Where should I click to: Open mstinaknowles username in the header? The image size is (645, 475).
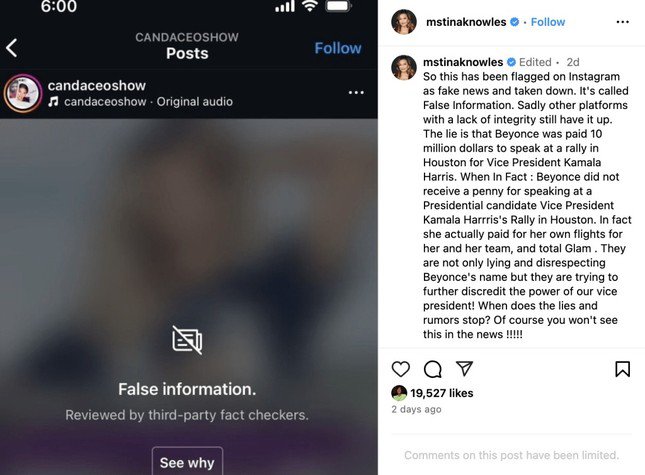pos(466,22)
